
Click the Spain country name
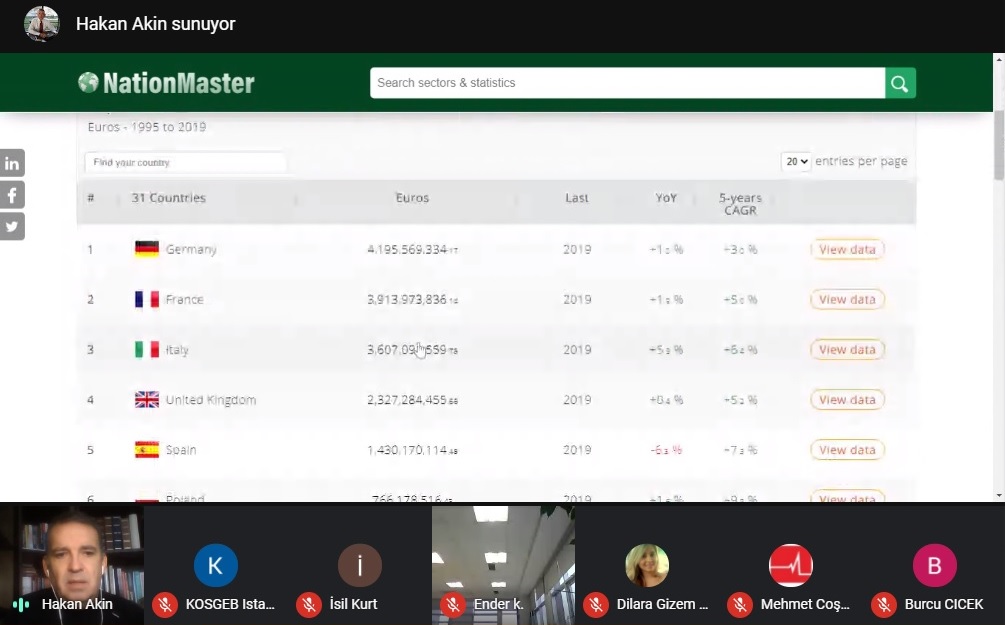[181, 450]
